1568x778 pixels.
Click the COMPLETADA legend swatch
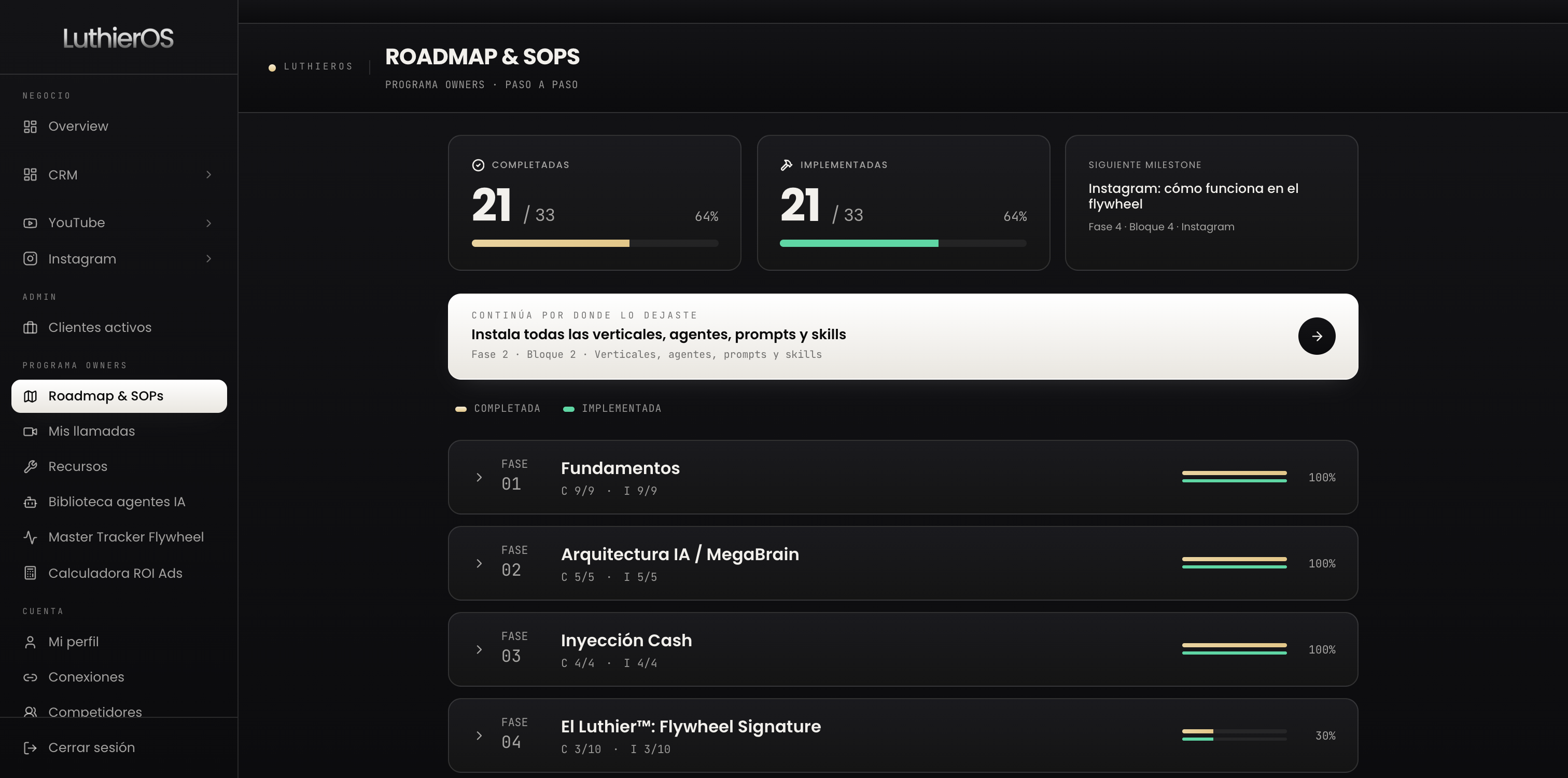(x=461, y=409)
